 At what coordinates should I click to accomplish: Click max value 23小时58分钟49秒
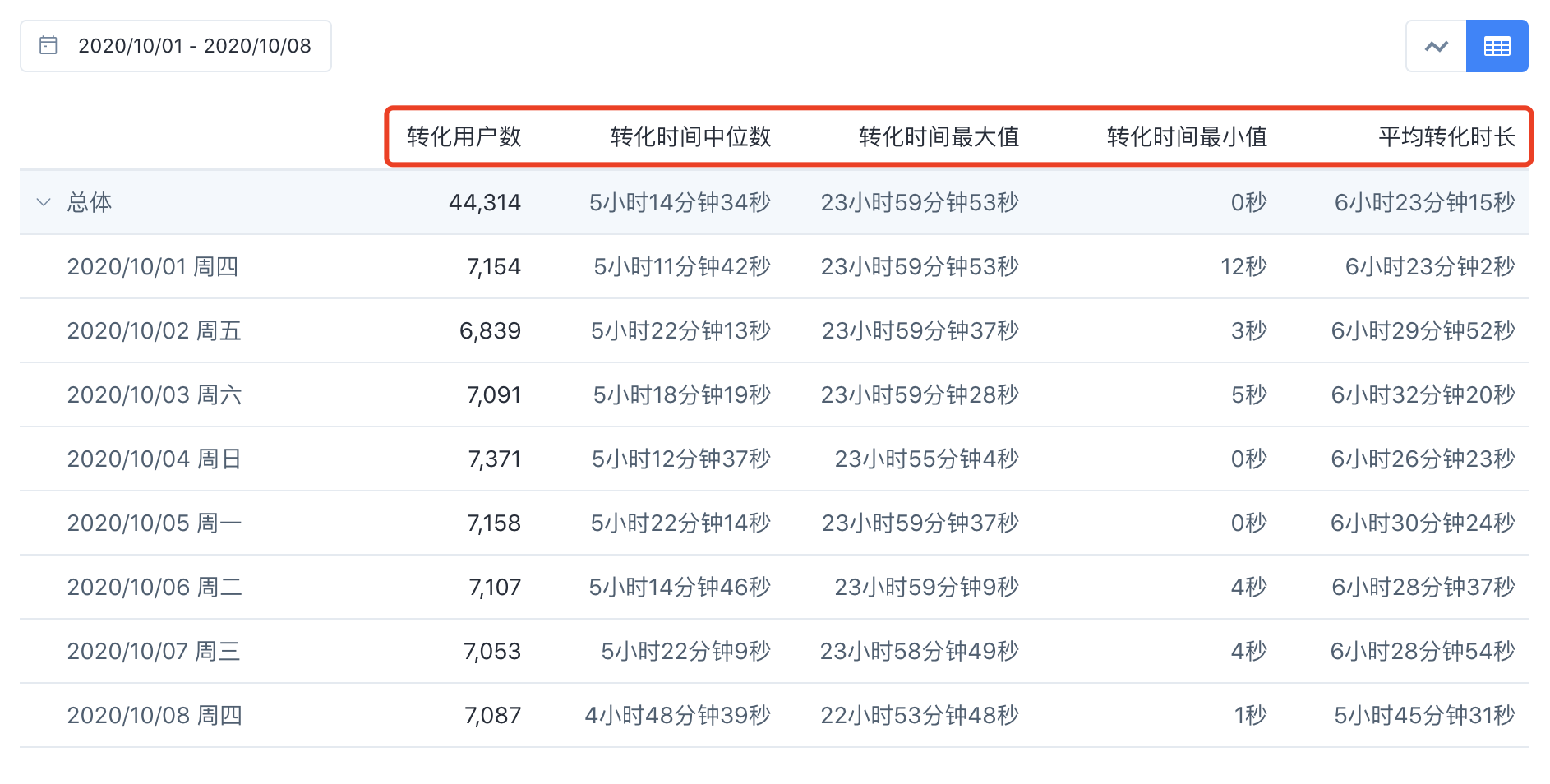pyautogui.click(x=920, y=651)
